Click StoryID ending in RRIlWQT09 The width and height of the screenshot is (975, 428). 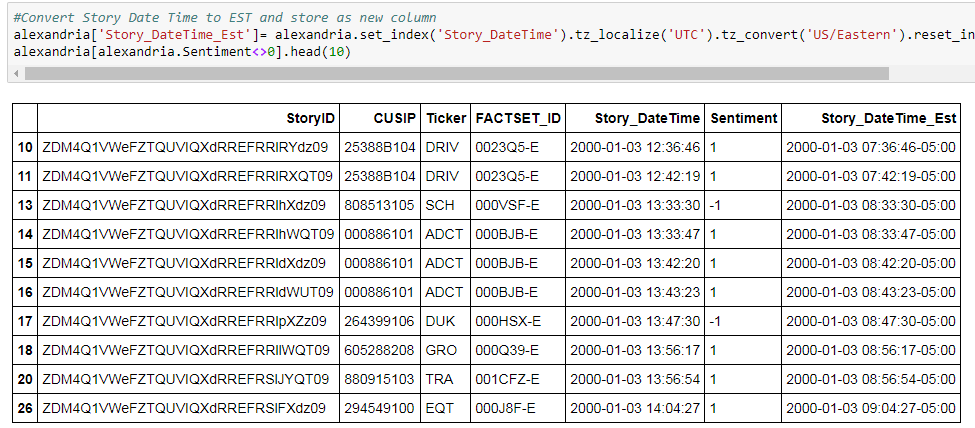click(186, 350)
